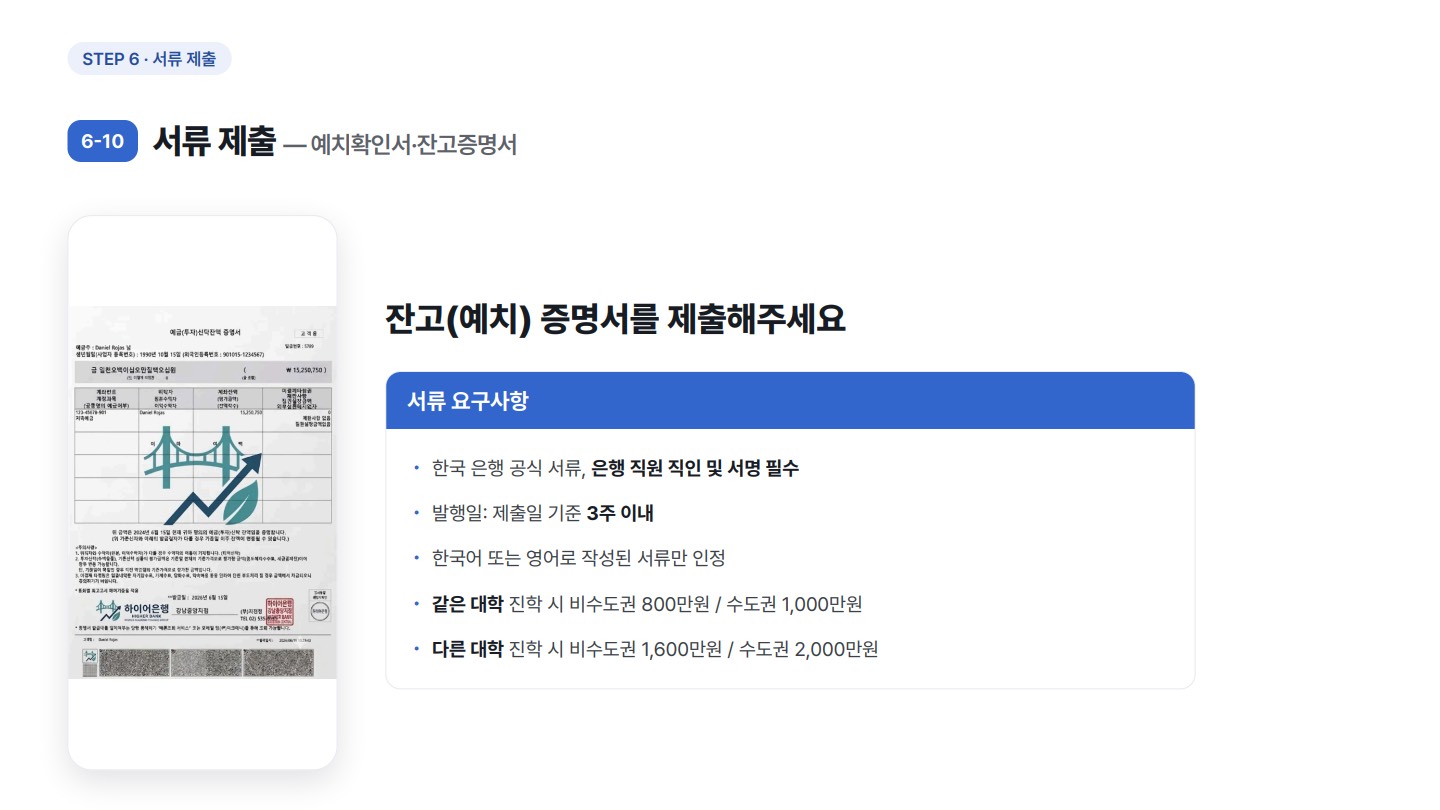Screen dimensions: 1440x810
Task: Click the red bank seal stamp
Action: click(x=279, y=612)
